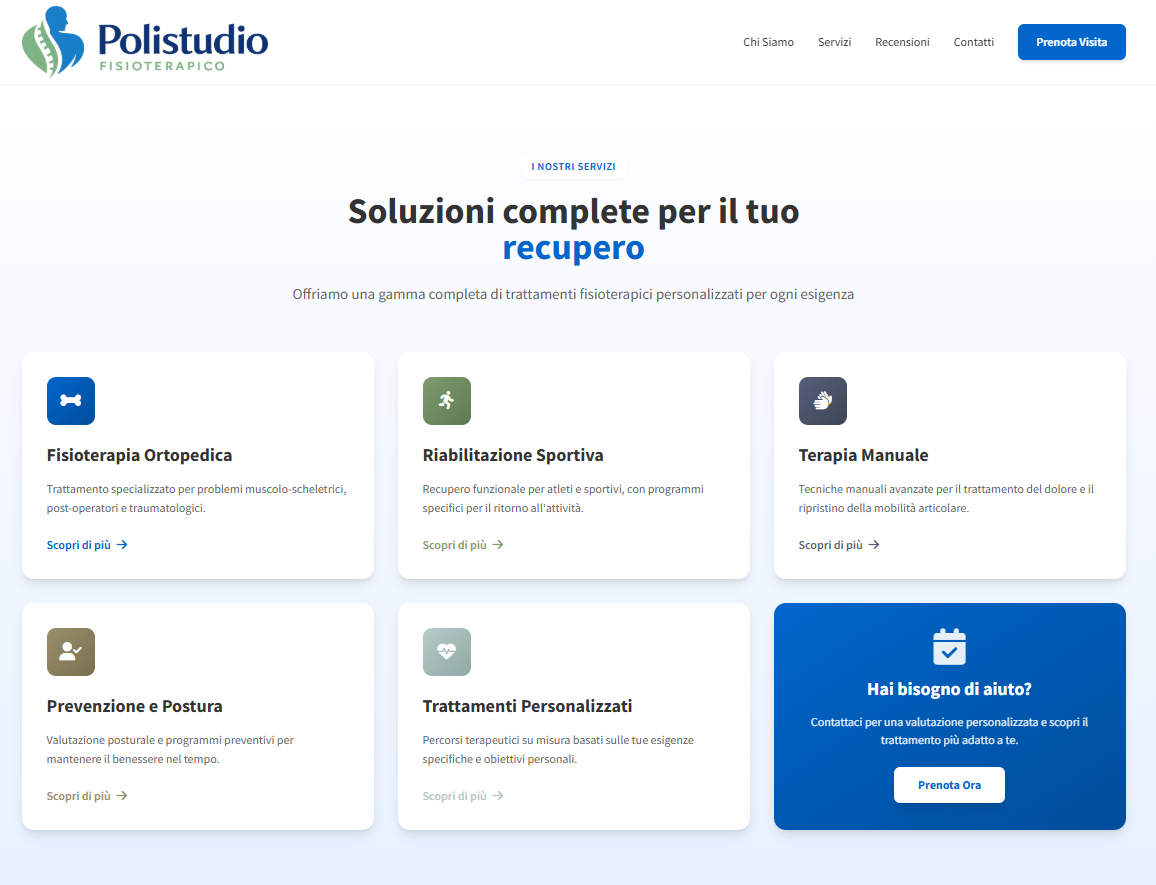Open the Chi Siamo menu item
The image size is (1156, 885).
[768, 42]
